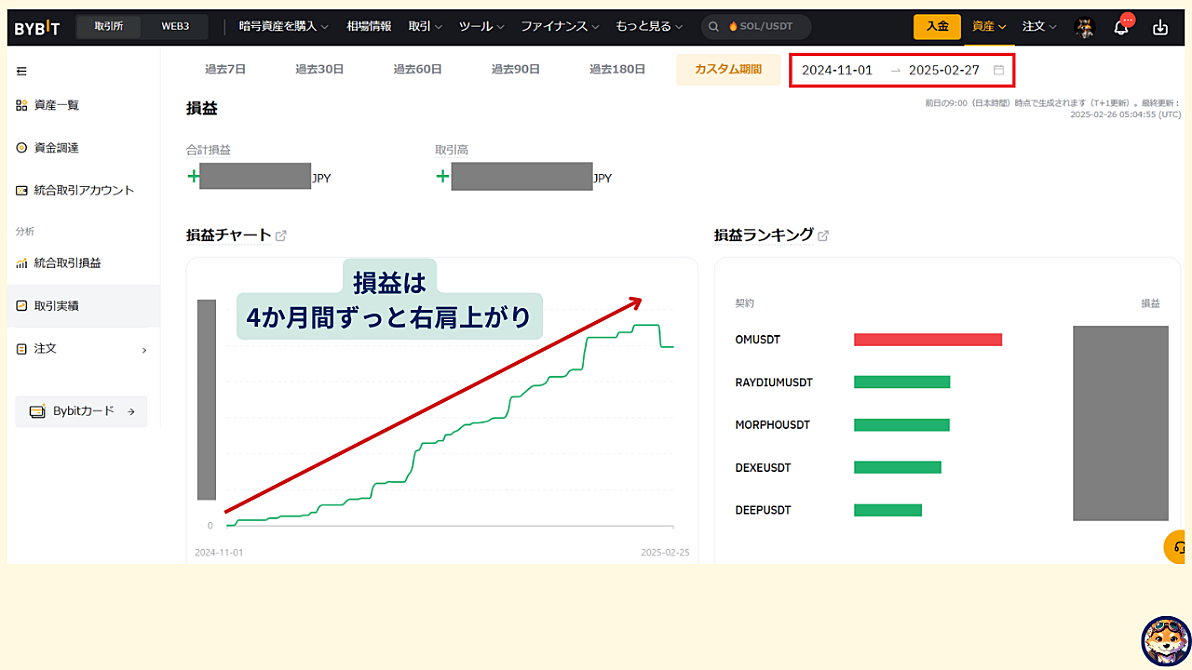This screenshot has height=670, width=1192.
Task: Expand the 注文 sidebar submenu arrow
Action: 144,350
